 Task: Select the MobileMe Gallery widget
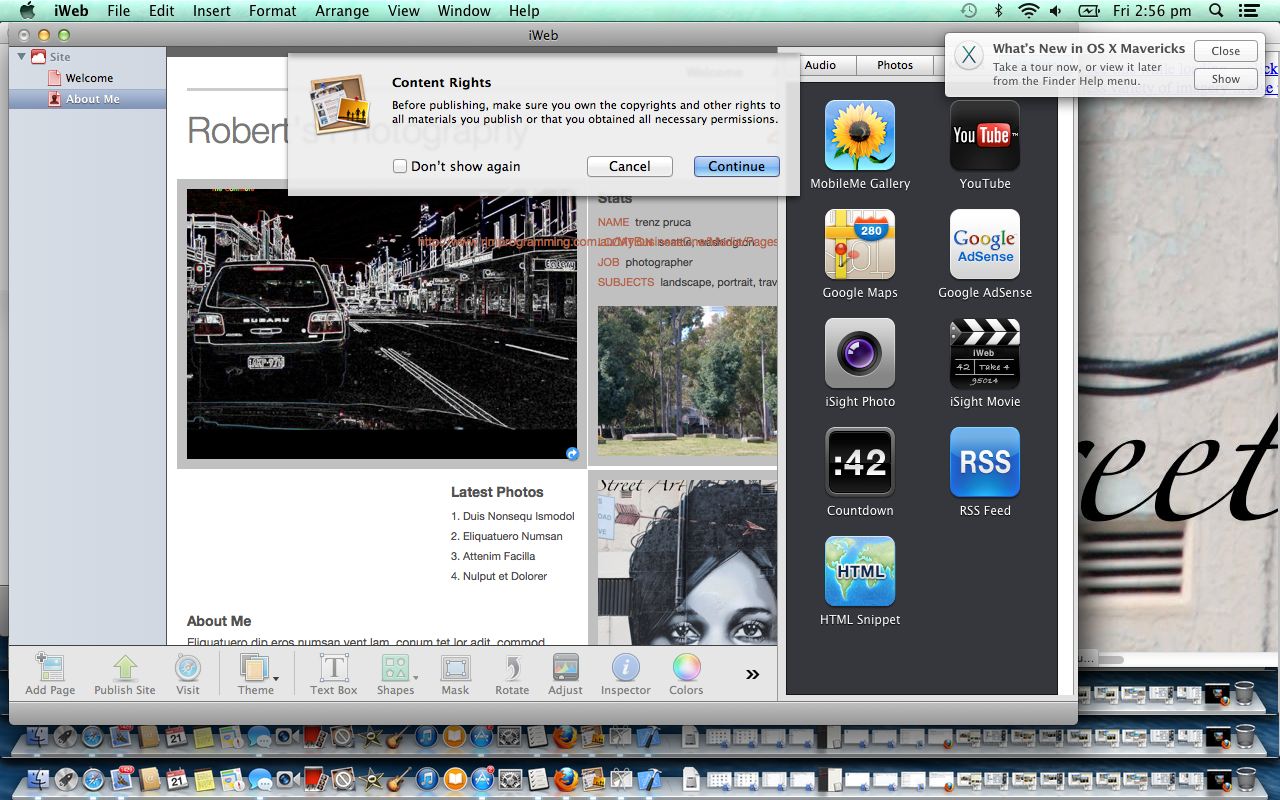pos(860,135)
